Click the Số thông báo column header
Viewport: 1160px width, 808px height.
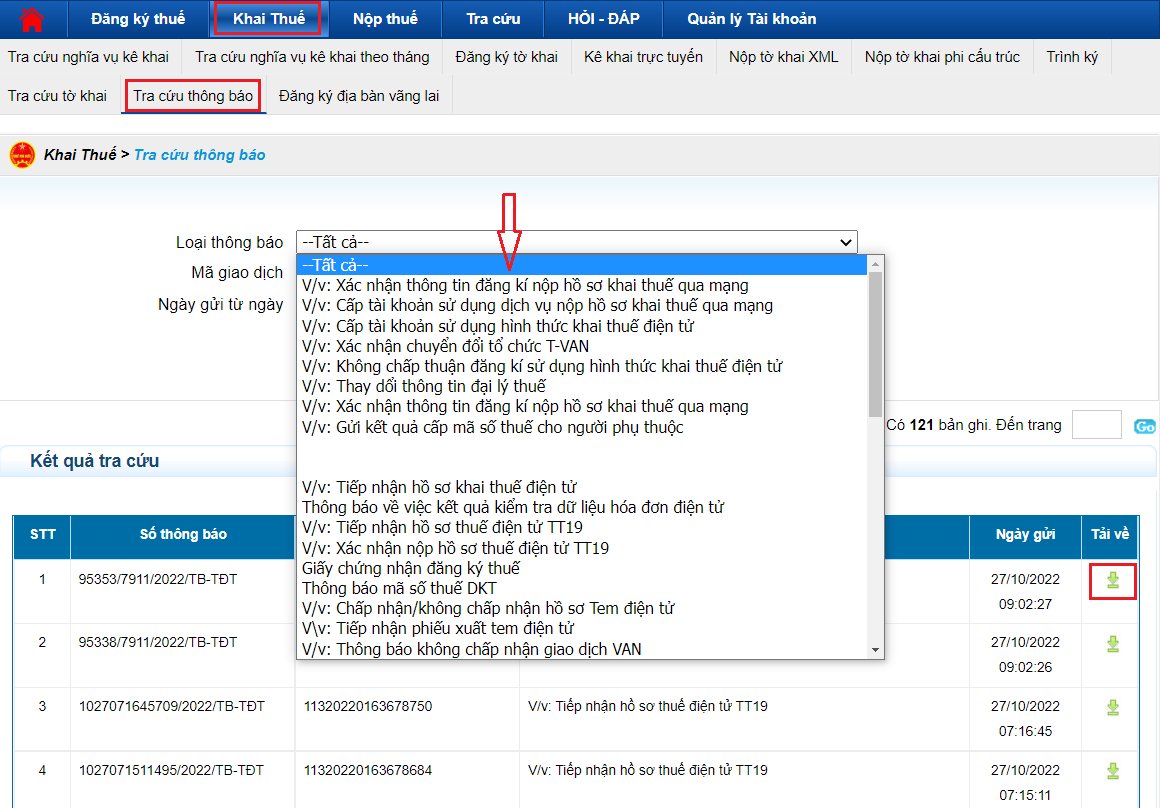click(183, 534)
